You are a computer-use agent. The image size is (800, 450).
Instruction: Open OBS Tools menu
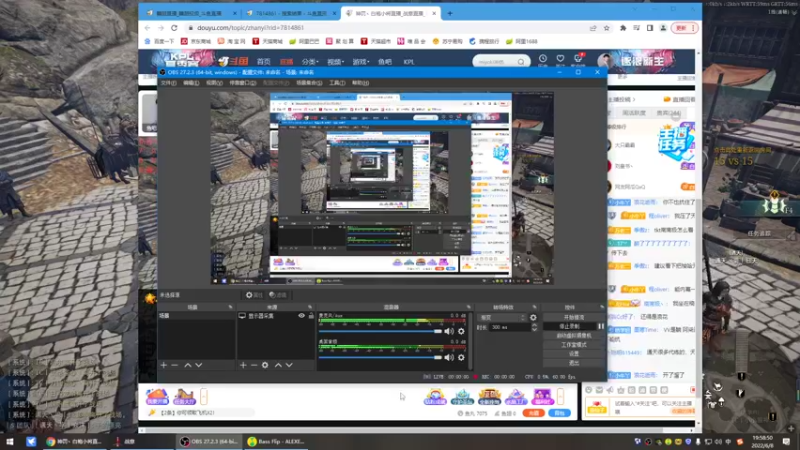(337, 83)
